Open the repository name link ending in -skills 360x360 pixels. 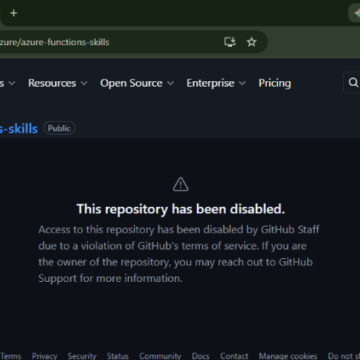pyautogui.click(x=19, y=128)
